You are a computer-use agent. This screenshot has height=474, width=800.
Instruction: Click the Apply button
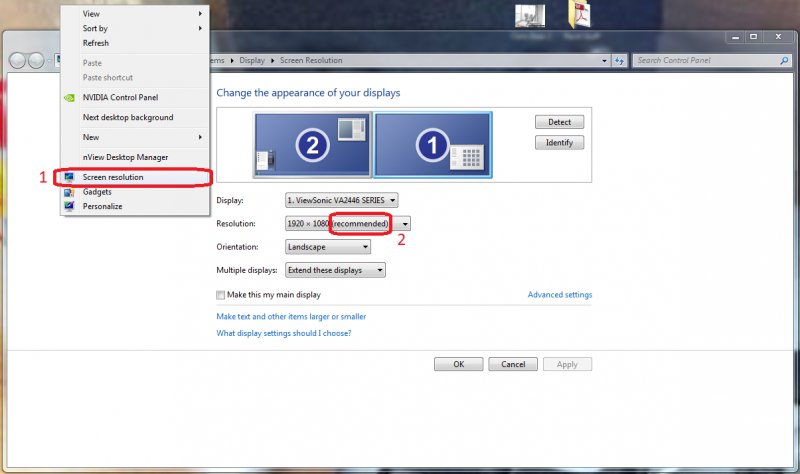(x=567, y=364)
